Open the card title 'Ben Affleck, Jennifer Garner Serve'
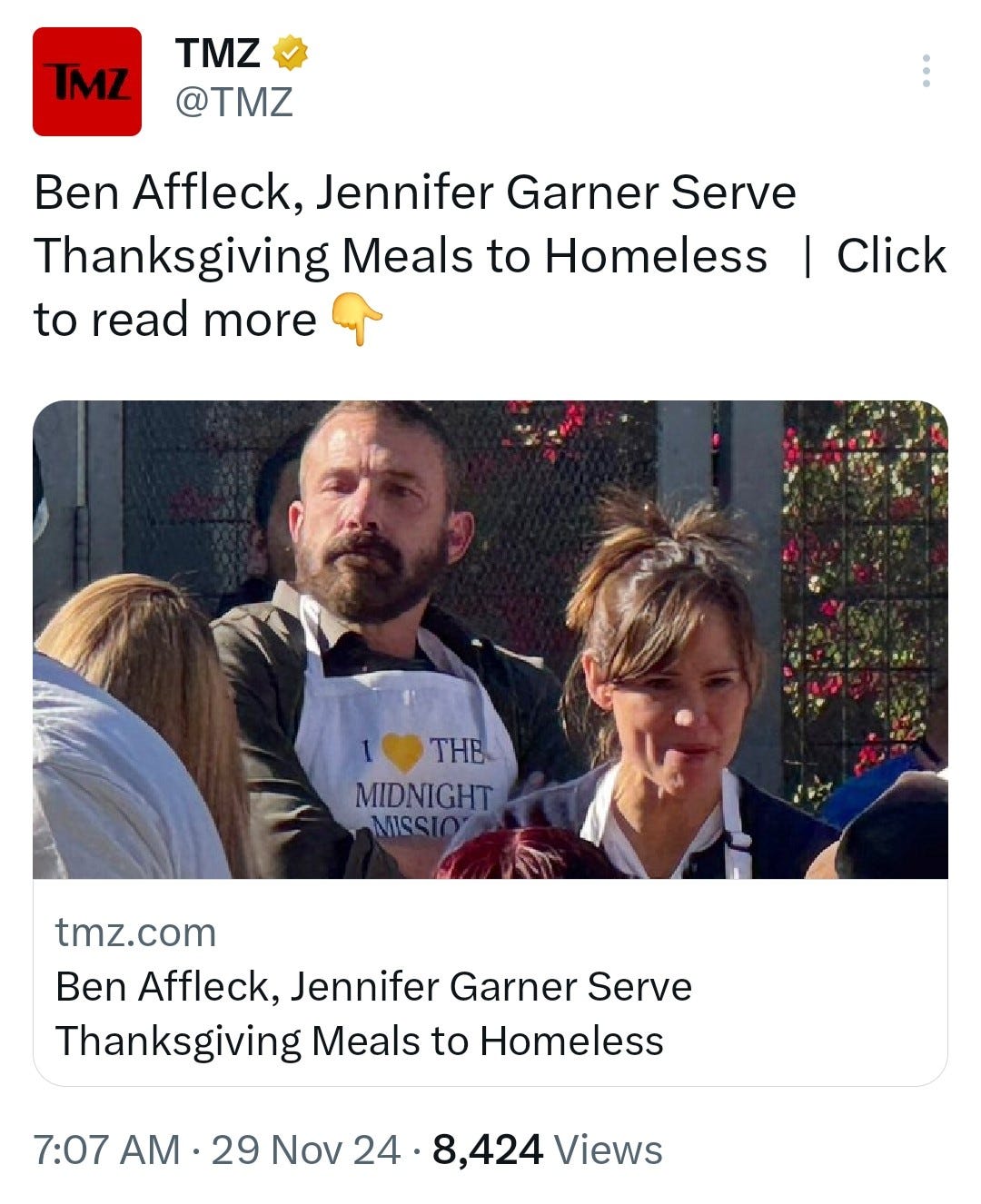This screenshot has width=981, height=1204. click(x=373, y=987)
